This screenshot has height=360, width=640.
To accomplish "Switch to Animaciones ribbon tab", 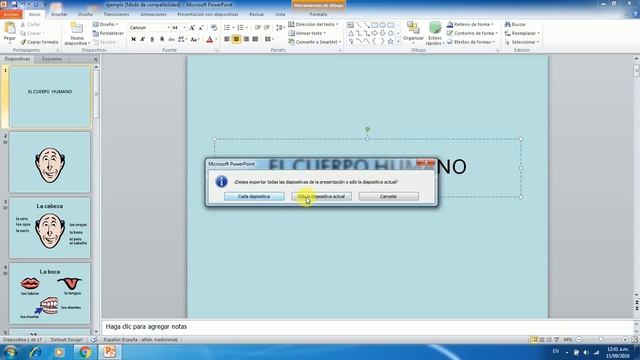I will tap(153, 14).
